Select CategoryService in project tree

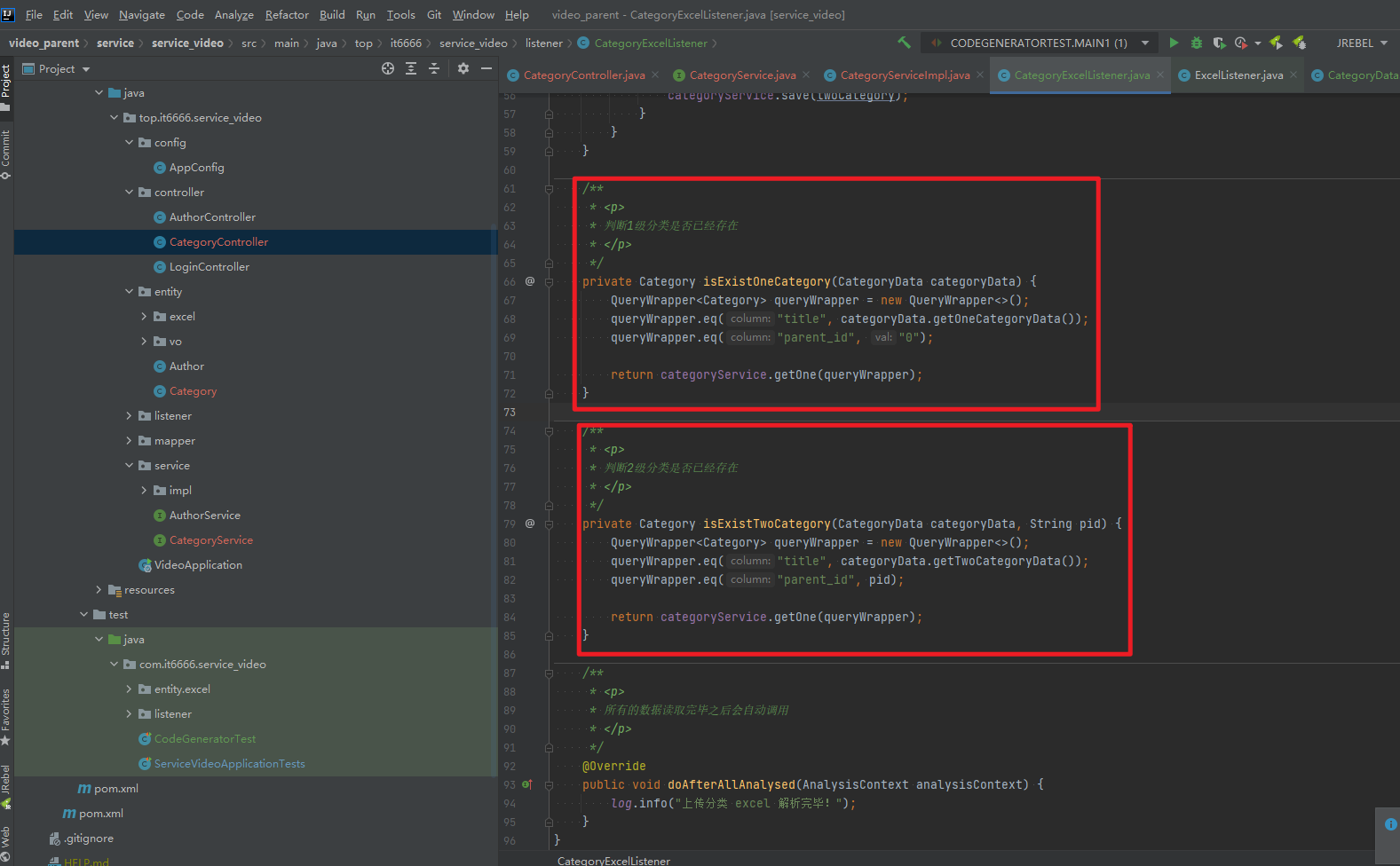(211, 539)
